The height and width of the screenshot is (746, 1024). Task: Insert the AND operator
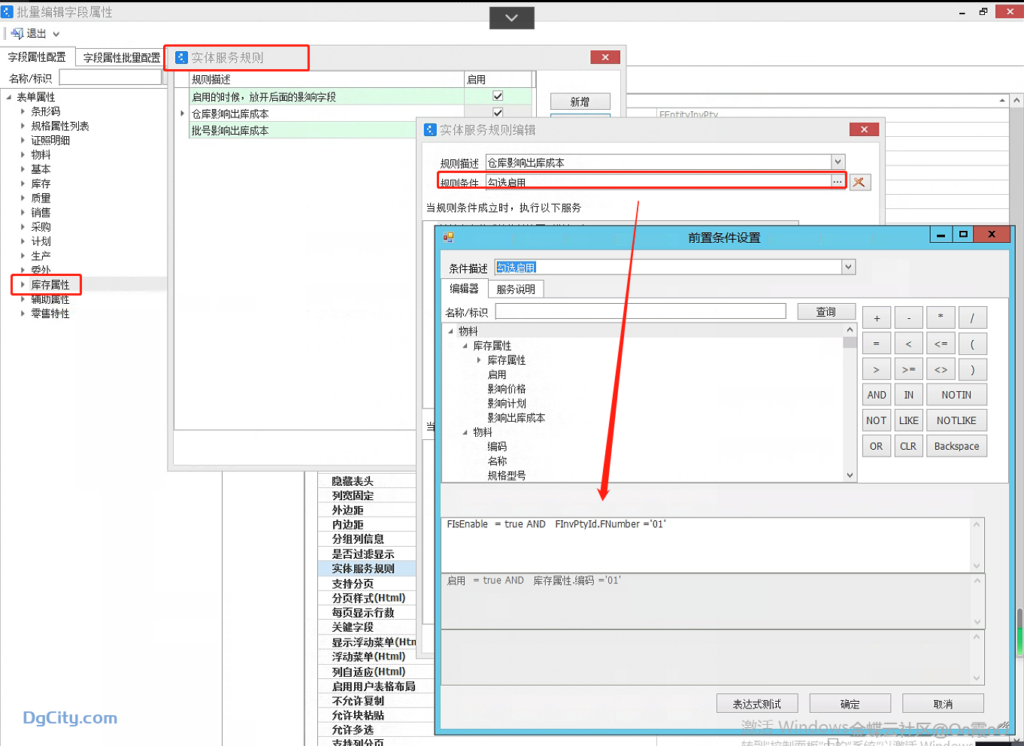pyautogui.click(x=876, y=395)
